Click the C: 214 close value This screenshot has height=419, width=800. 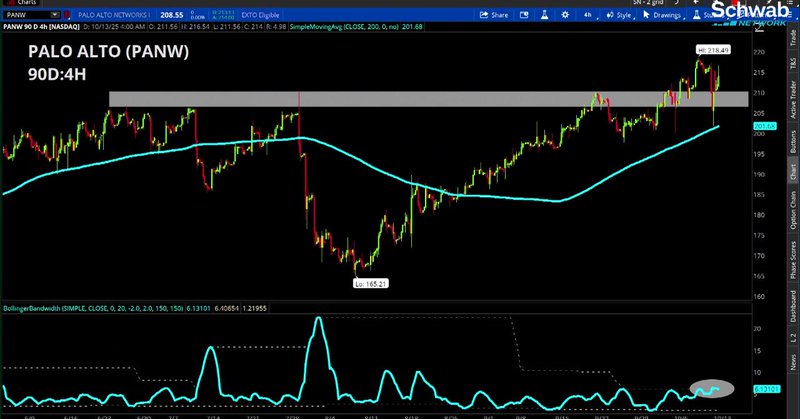253,27
